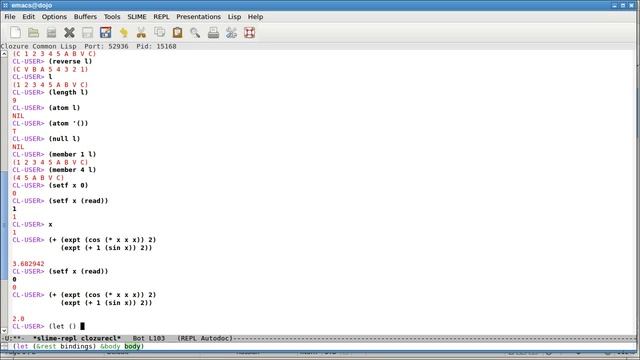Click the (REPL Autodoc) mode indicator

[205, 338]
